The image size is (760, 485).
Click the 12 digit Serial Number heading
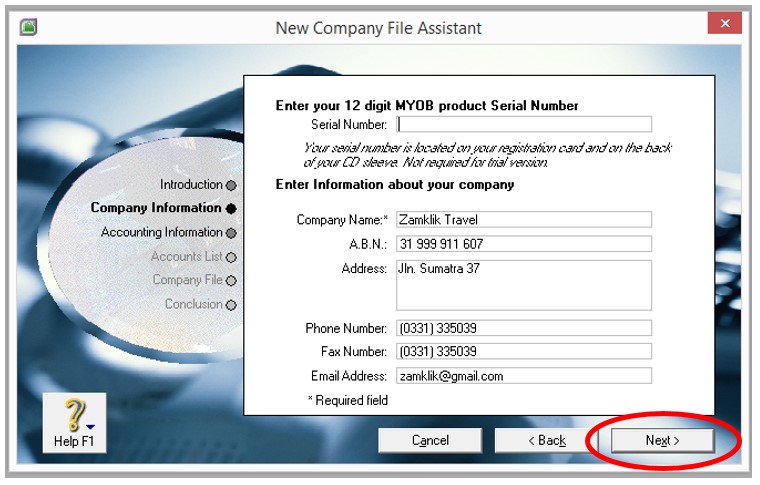[427, 106]
